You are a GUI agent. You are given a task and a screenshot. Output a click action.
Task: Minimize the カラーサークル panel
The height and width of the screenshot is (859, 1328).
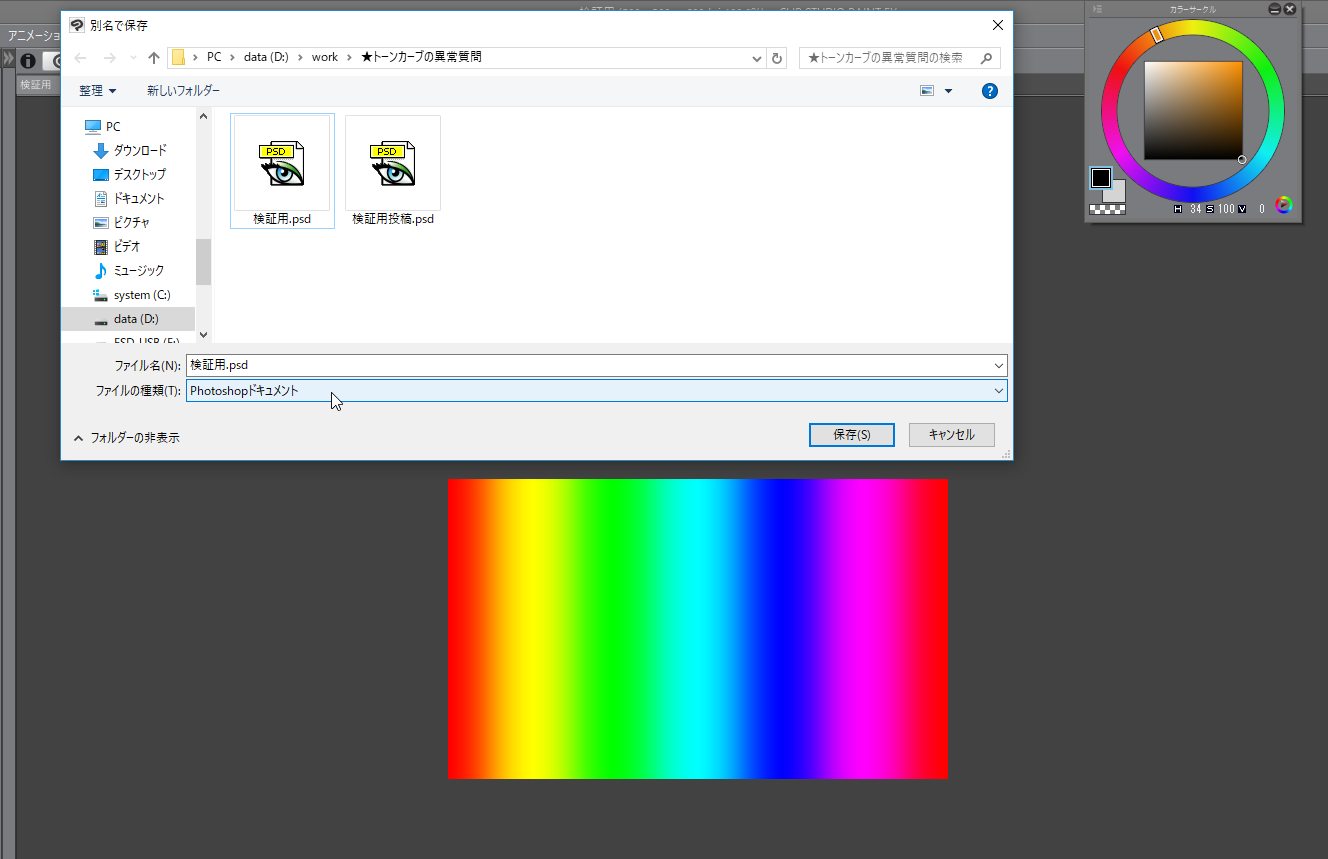coord(1274,9)
